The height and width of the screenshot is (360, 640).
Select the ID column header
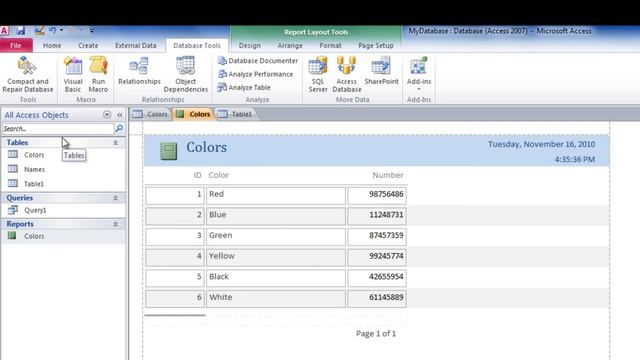(x=197, y=175)
